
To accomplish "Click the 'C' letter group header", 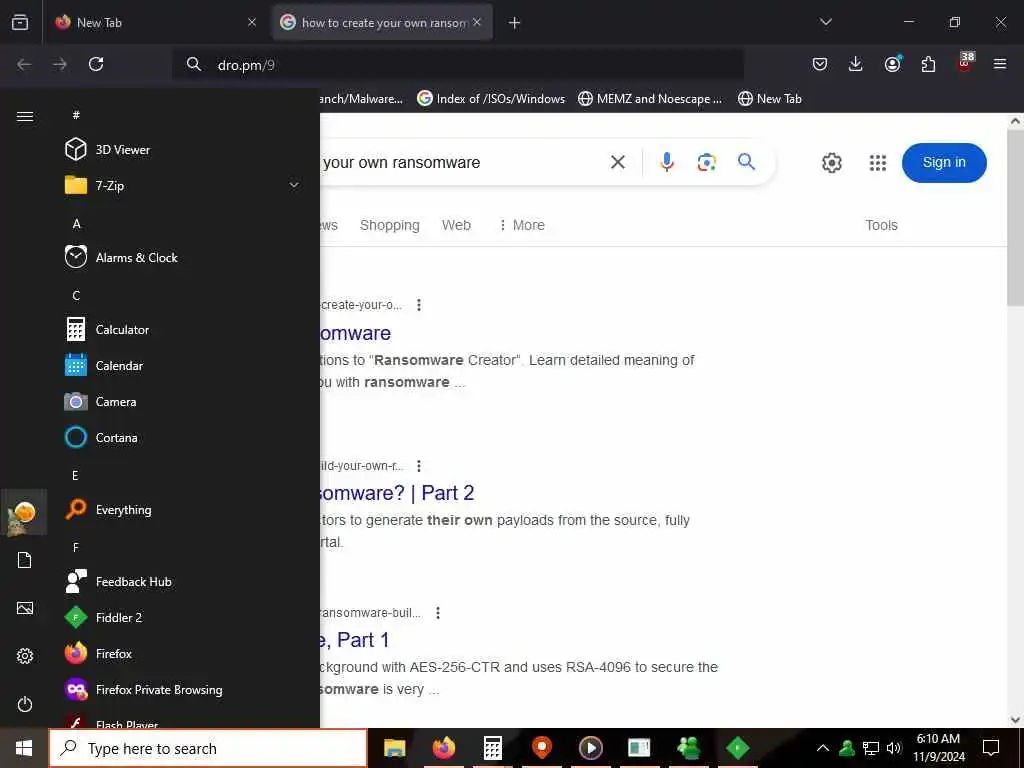I will tap(76, 295).
